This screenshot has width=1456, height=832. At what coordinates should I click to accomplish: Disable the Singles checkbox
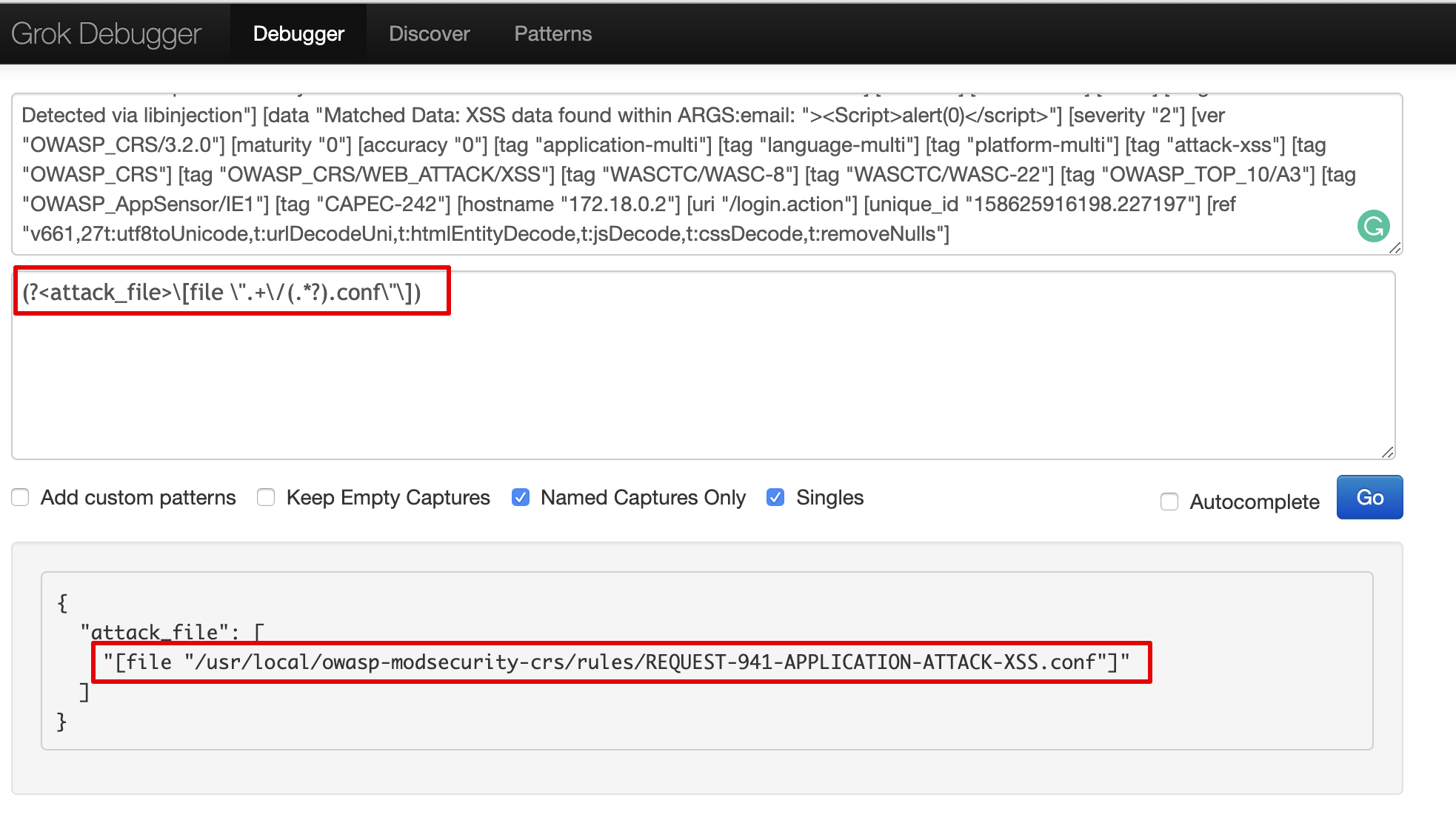point(775,497)
